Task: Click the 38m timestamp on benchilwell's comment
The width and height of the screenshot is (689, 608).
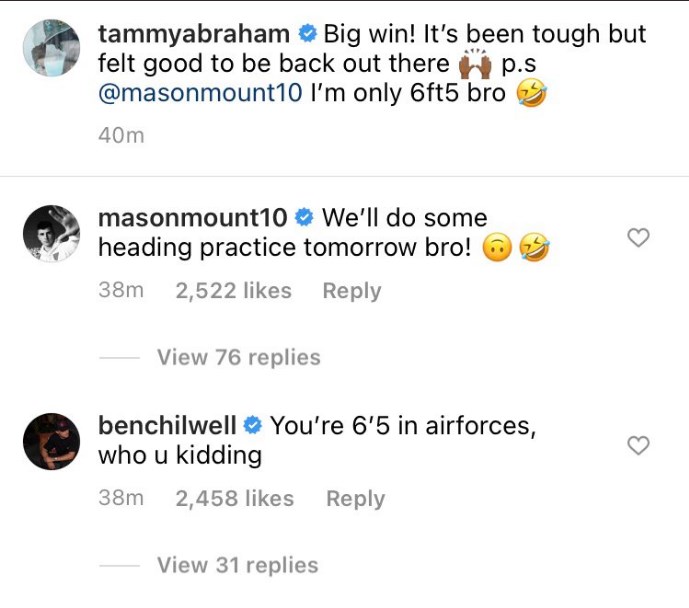Action: [x=121, y=499]
